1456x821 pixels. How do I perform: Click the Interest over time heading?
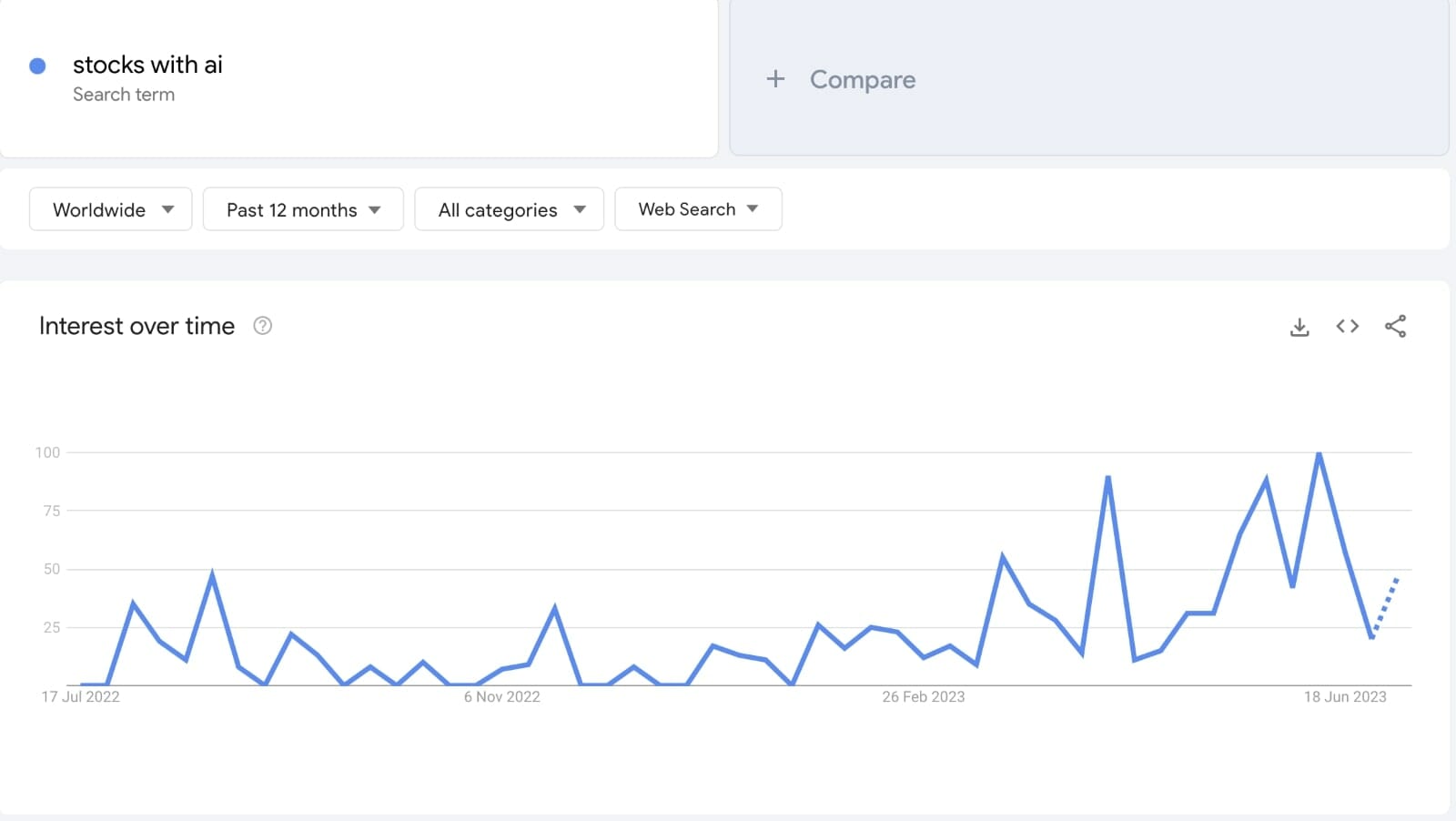click(x=136, y=326)
